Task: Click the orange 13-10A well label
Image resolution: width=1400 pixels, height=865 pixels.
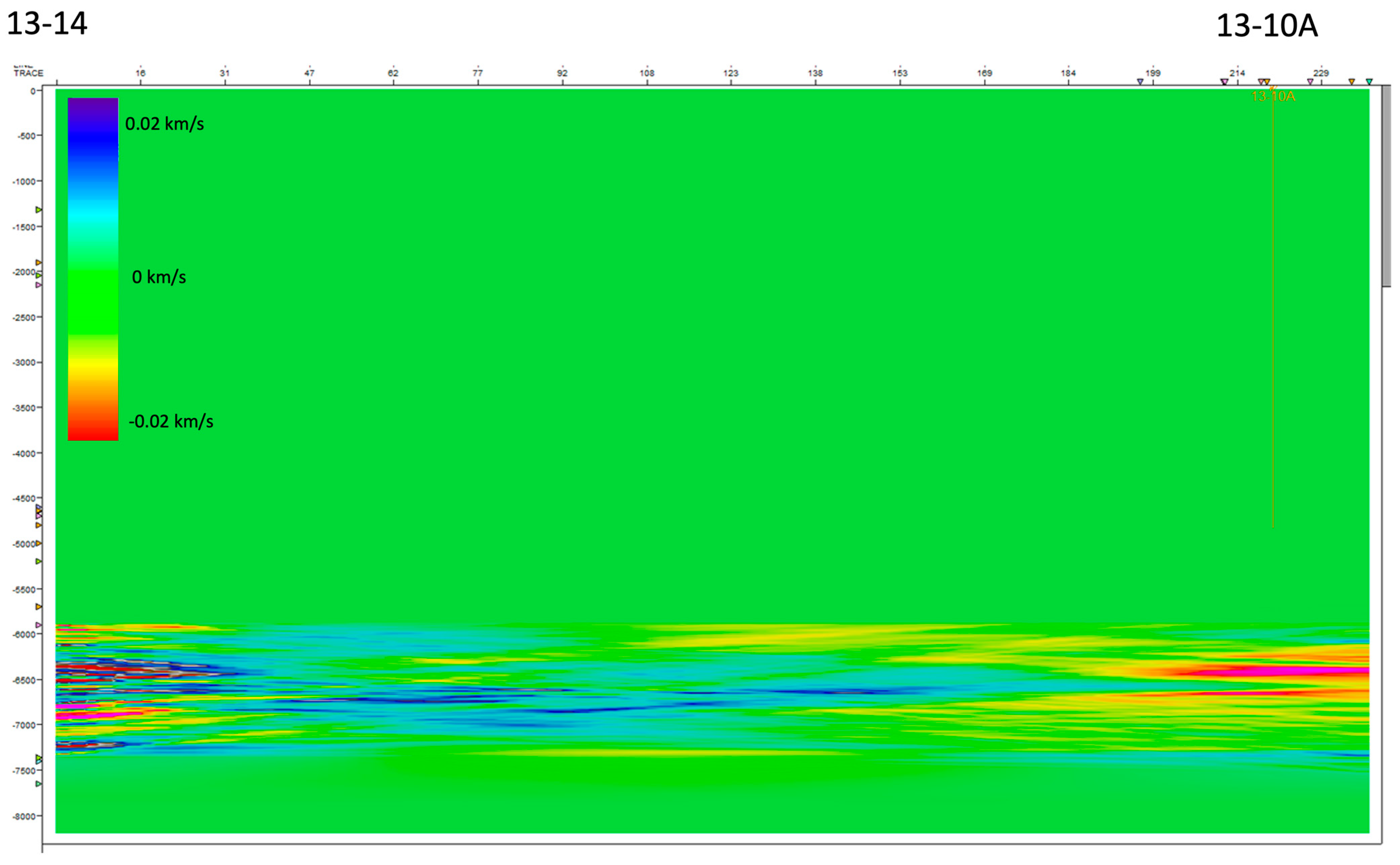Action: 1273,97
